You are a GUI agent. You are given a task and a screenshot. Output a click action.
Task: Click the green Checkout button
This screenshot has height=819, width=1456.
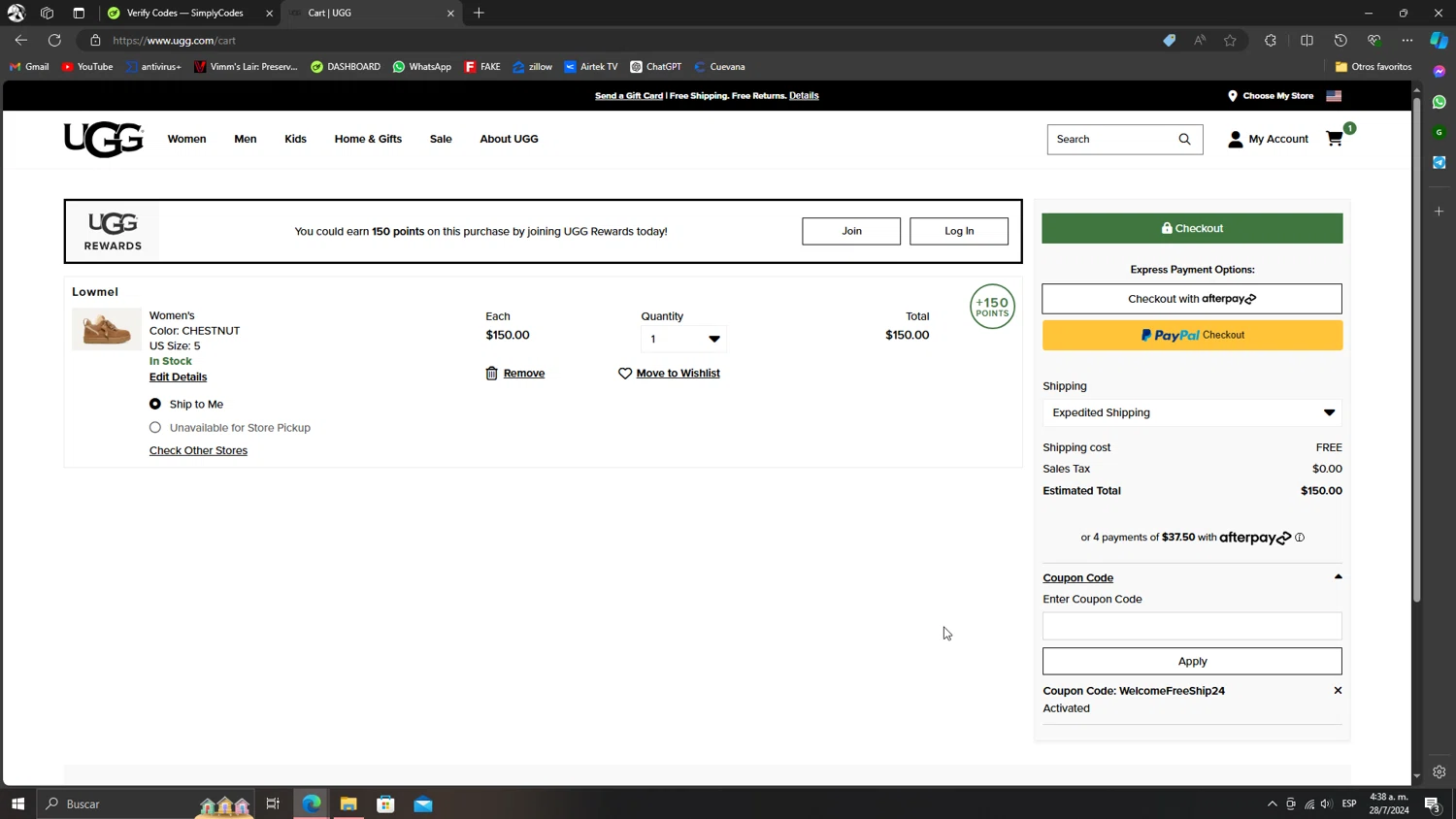[1192, 228]
